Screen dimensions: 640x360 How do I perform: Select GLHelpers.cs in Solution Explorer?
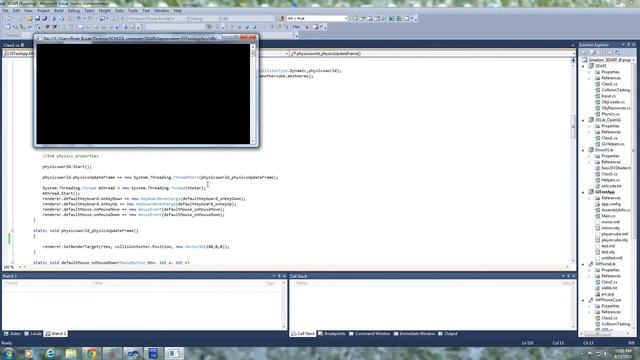(x=613, y=144)
